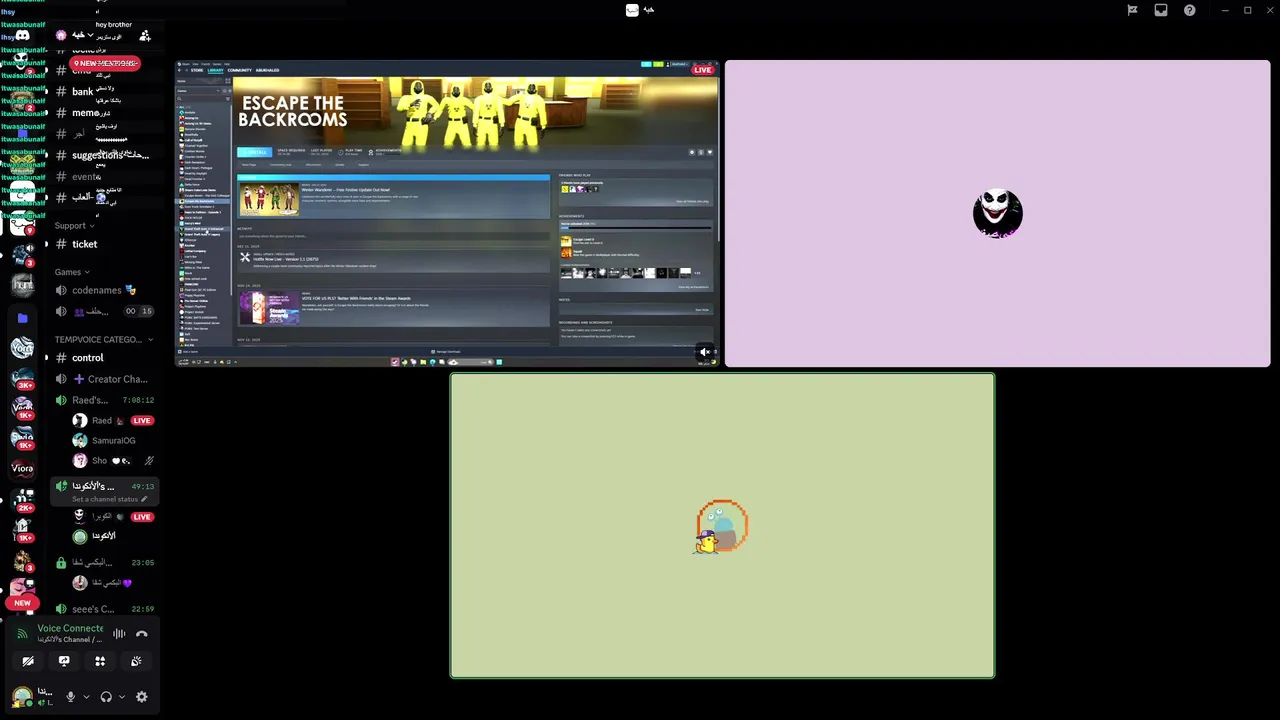Disconnect from voice using the hang-up icon
This screenshot has height=720, width=1280.
pyautogui.click(x=142, y=634)
